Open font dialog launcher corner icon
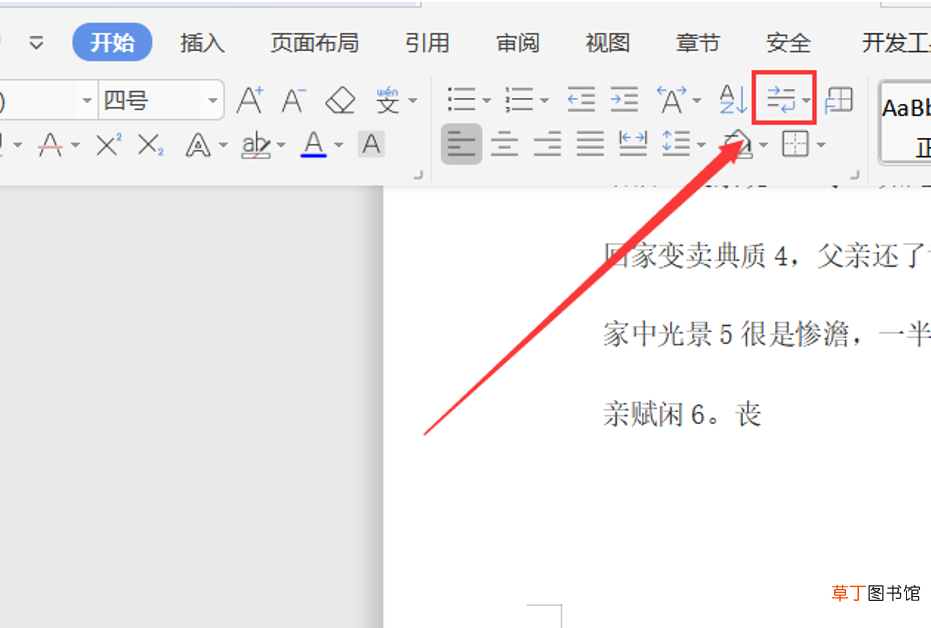Image resolution: width=931 pixels, height=628 pixels. (419, 175)
